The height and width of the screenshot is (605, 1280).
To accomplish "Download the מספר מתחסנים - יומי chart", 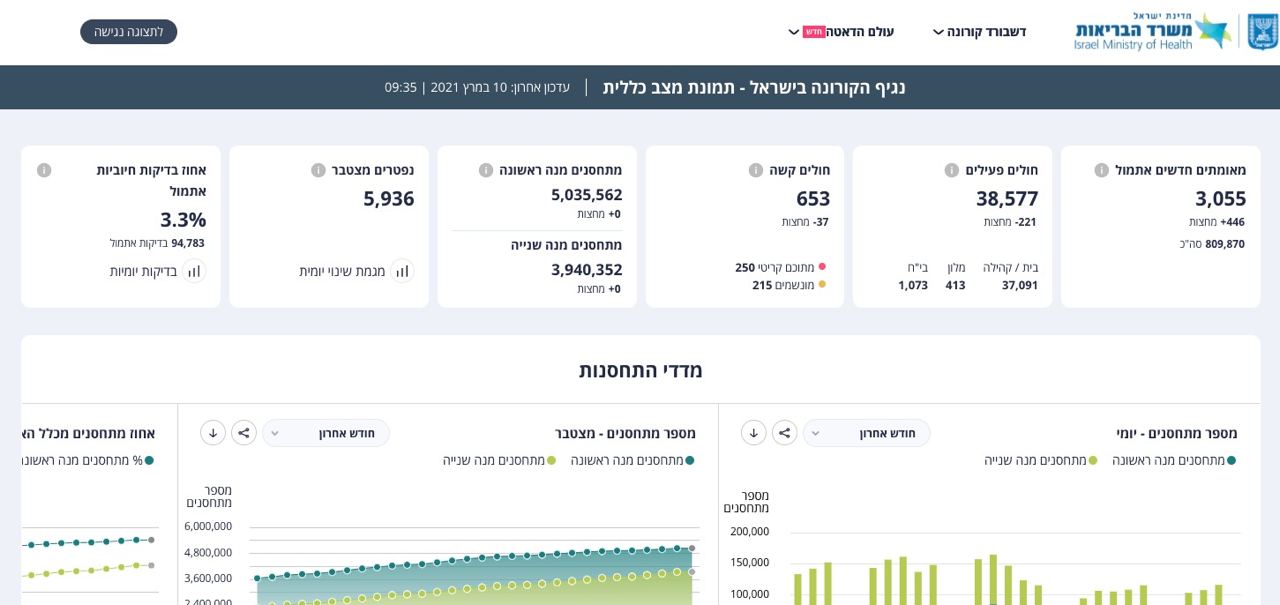I will (x=754, y=433).
